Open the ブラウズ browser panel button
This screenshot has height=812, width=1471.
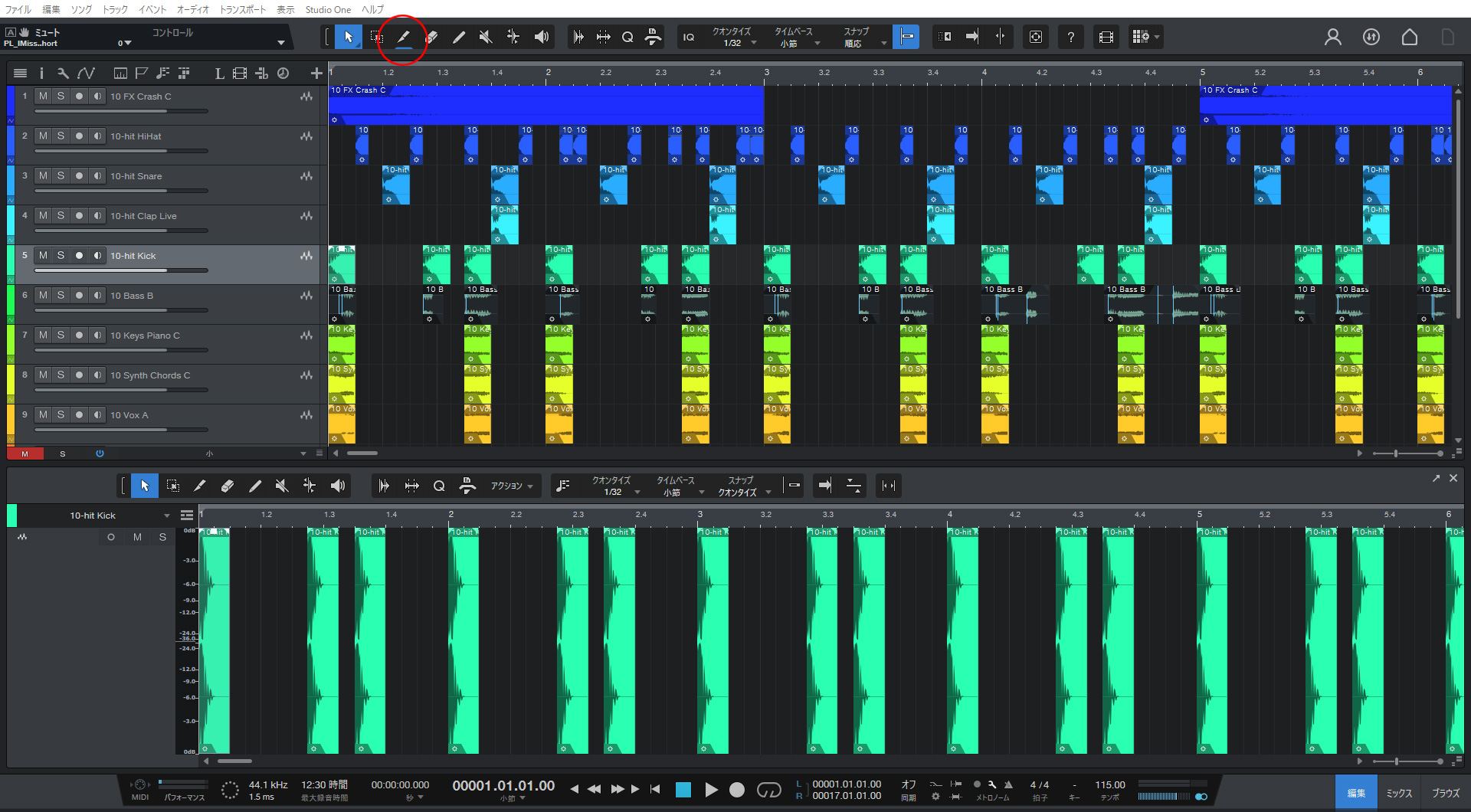(1445, 794)
